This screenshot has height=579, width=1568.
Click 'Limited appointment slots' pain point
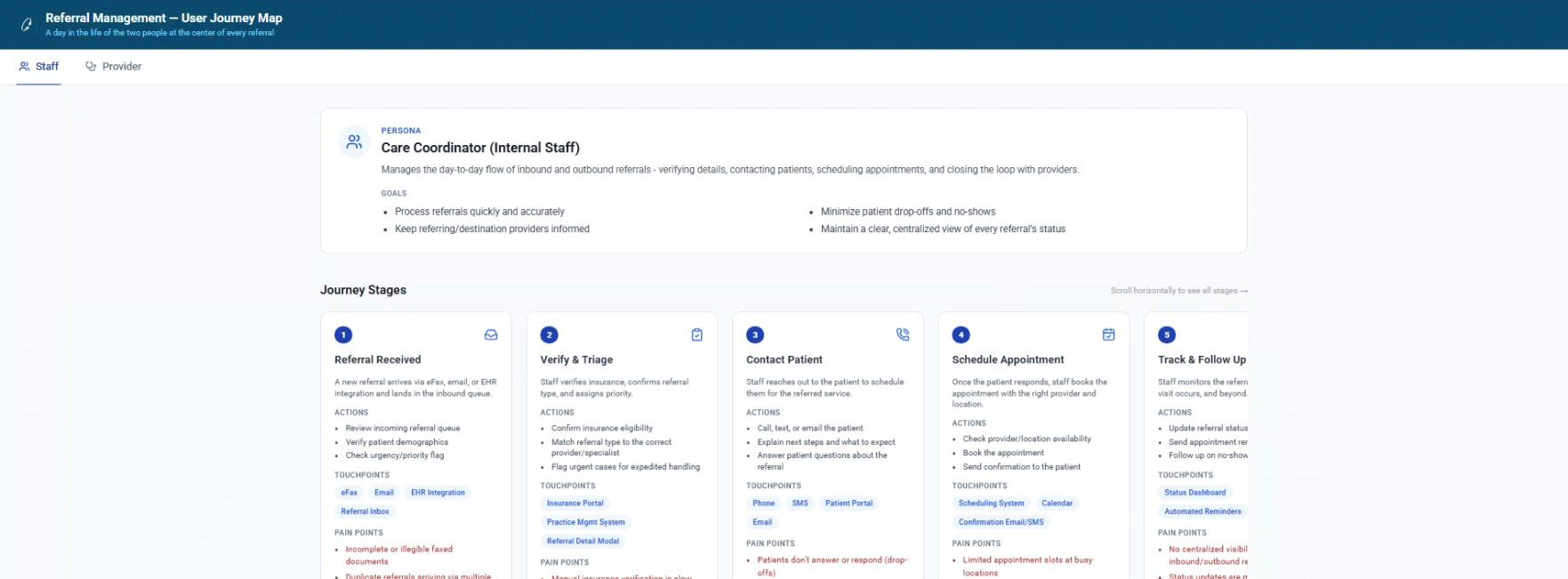1027,566
